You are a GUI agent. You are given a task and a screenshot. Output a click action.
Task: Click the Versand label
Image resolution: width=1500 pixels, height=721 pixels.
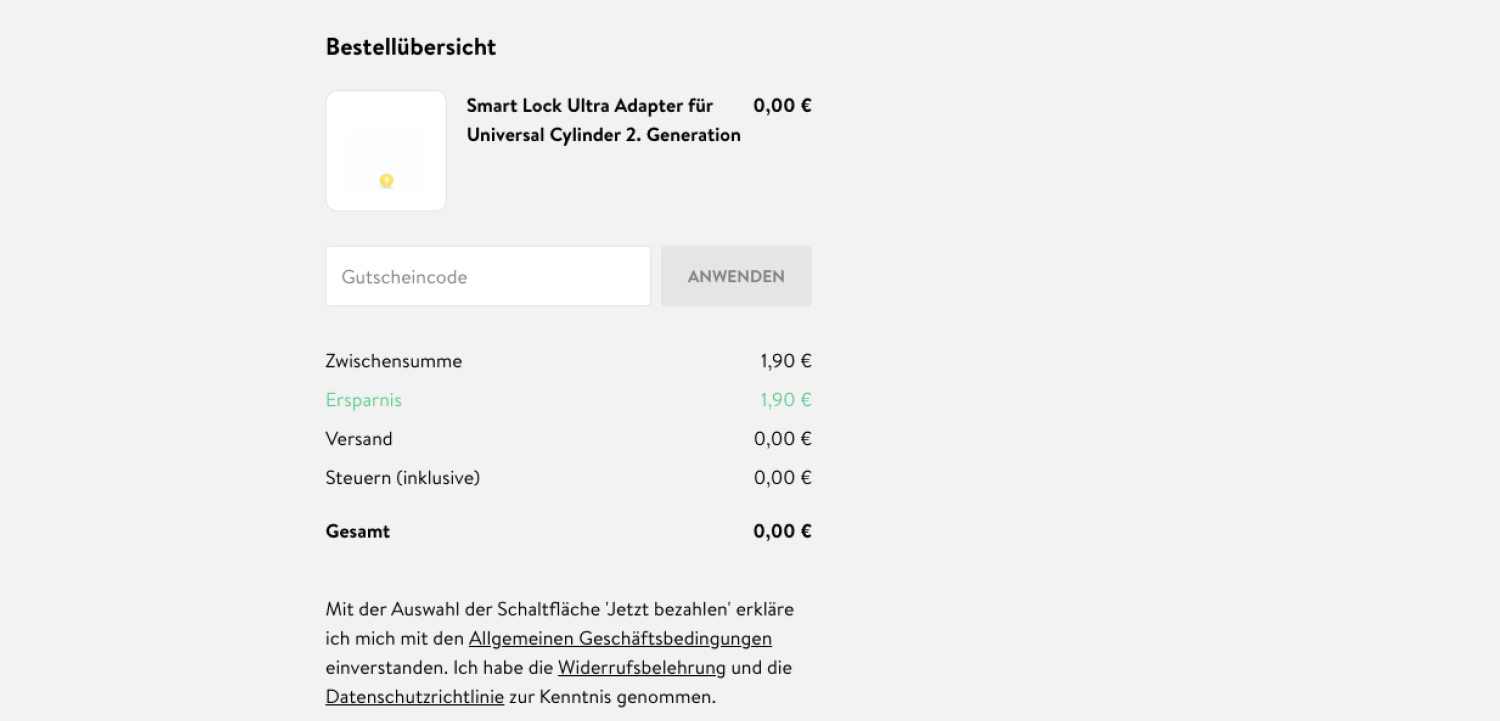pos(359,439)
